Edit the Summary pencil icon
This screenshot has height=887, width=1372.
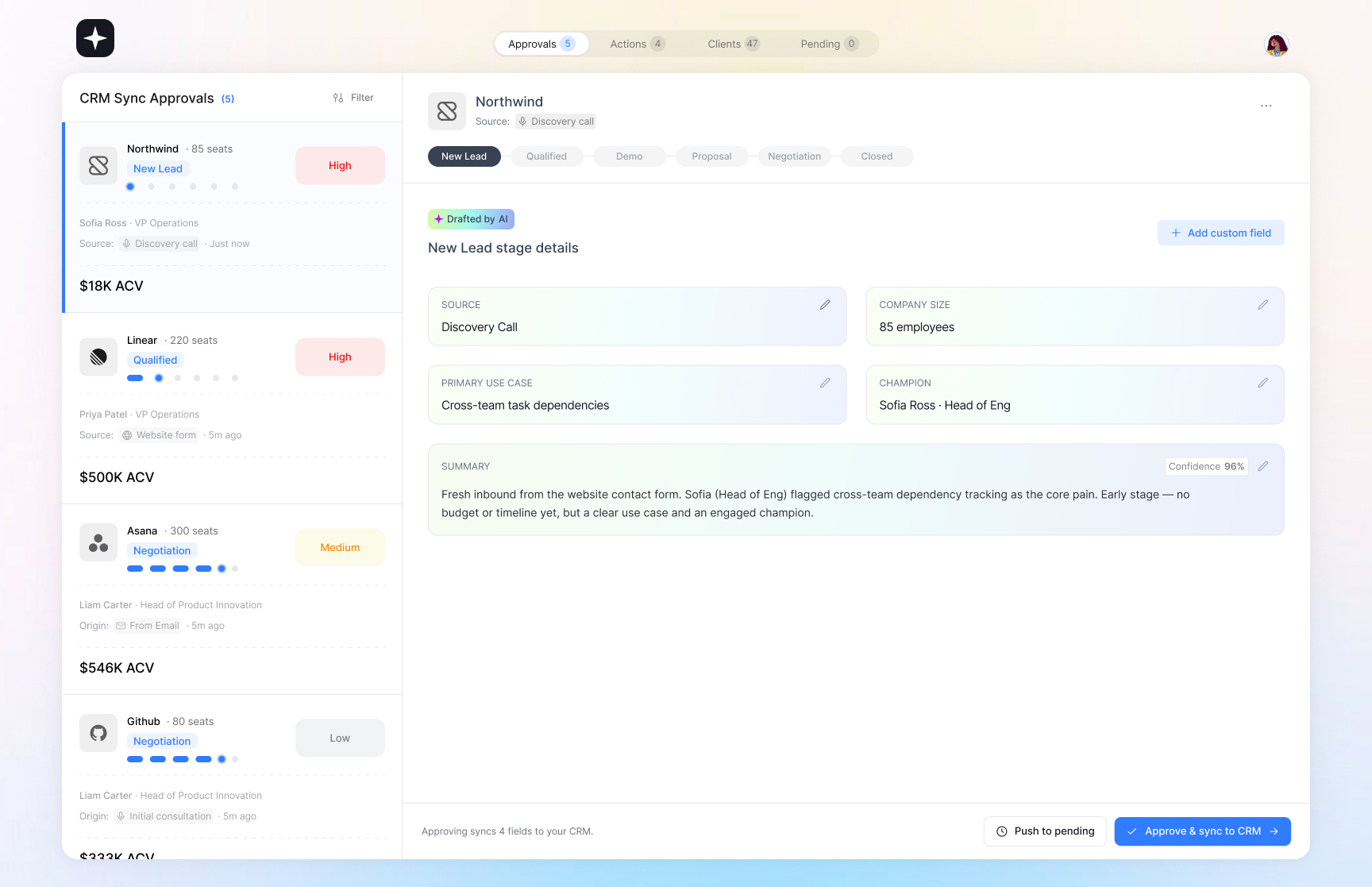click(1262, 466)
